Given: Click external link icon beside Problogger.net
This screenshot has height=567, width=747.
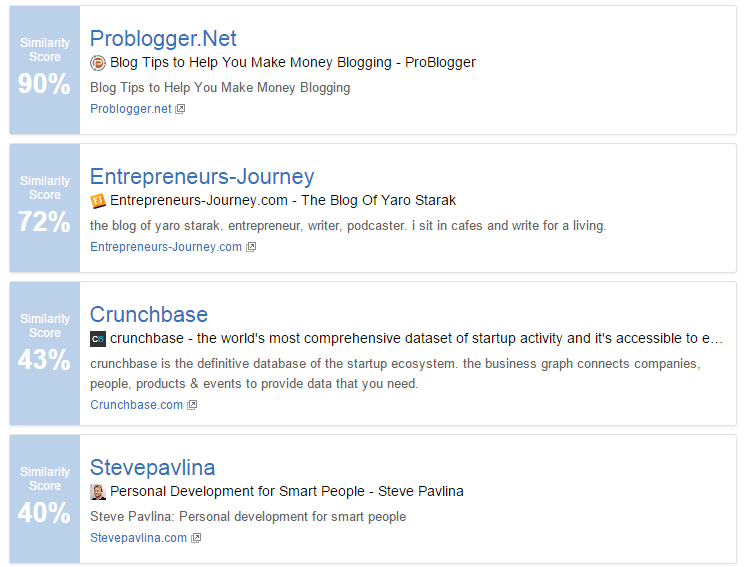Looking at the screenshot, I should [x=180, y=109].
